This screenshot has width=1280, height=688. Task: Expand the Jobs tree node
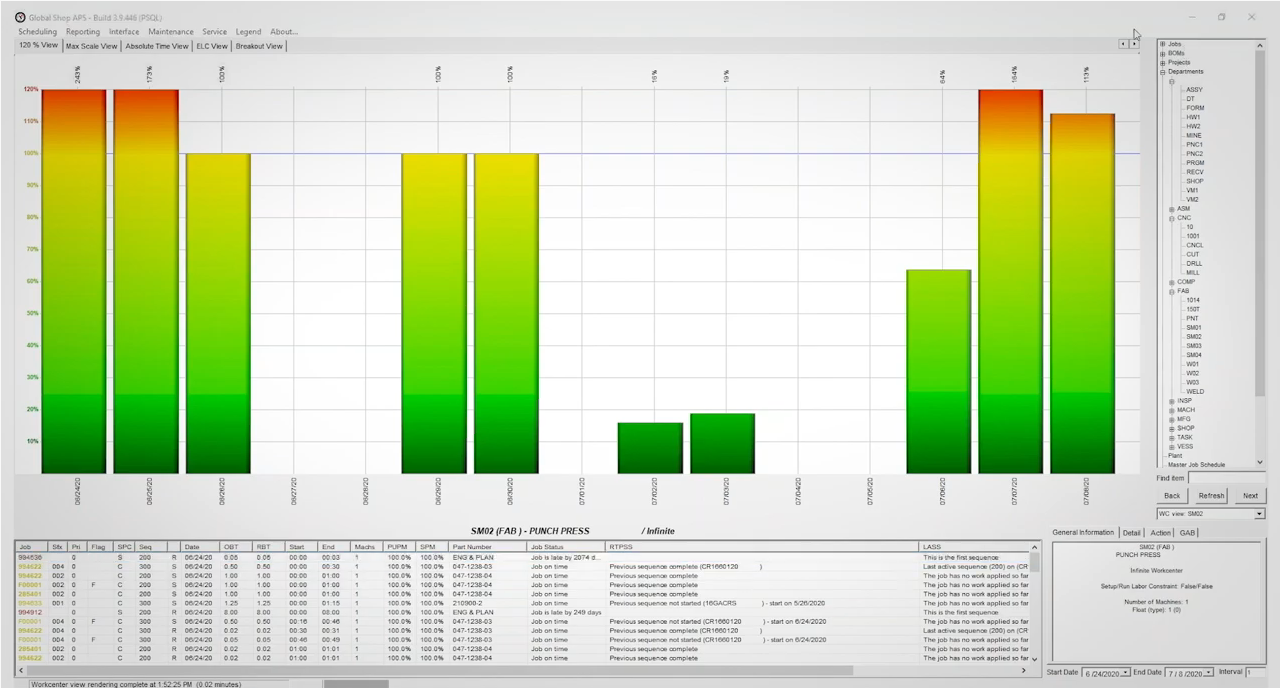click(x=1163, y=44)
